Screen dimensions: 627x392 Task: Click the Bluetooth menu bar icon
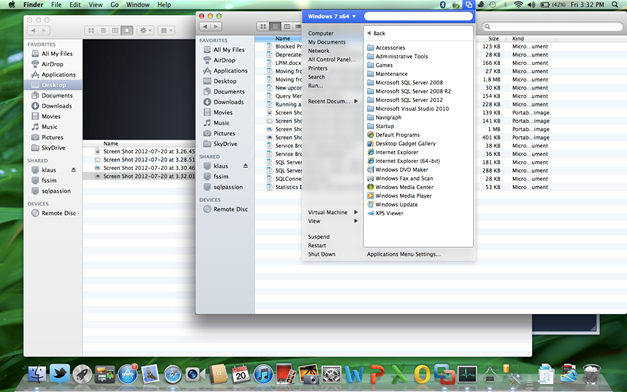click(x=443, y=5)
